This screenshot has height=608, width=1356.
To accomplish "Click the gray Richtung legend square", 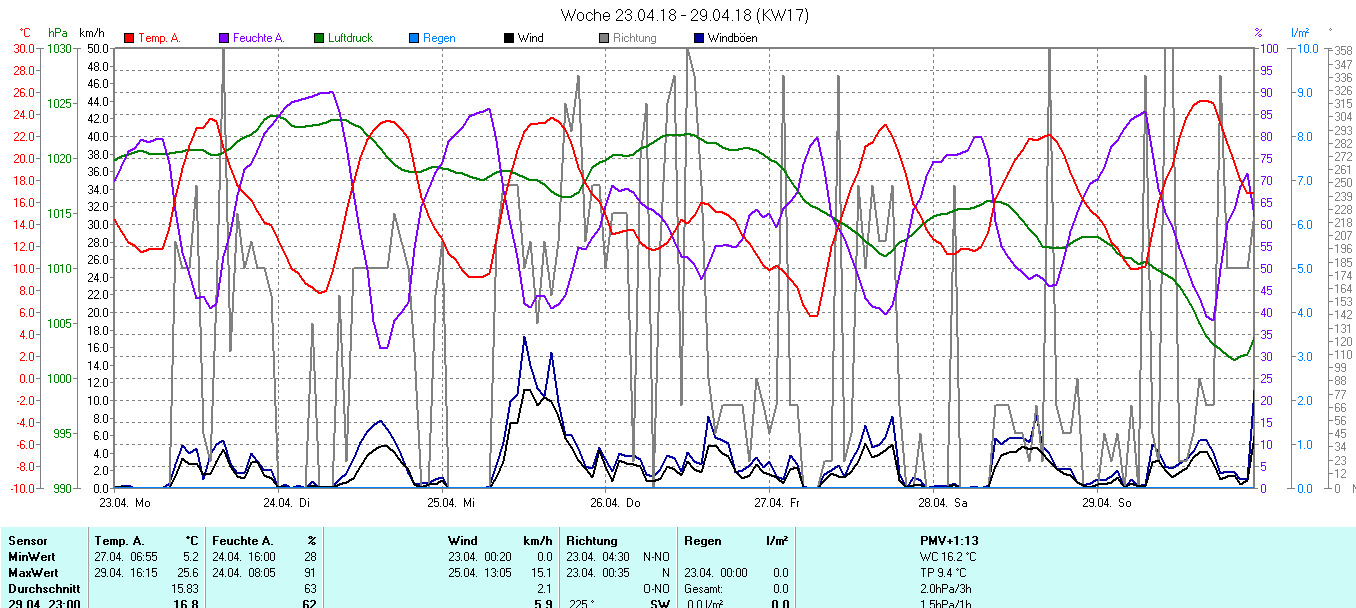I will [x=604, y=38].
